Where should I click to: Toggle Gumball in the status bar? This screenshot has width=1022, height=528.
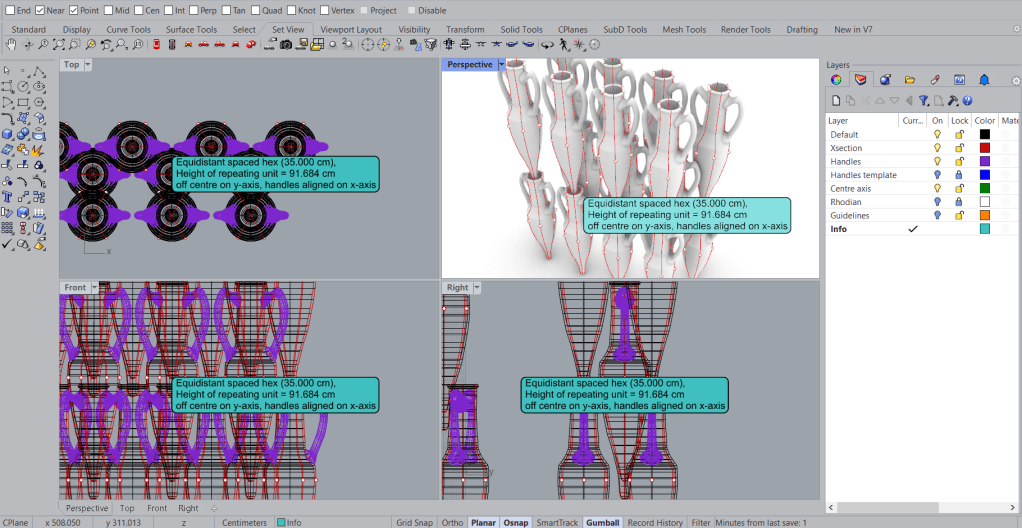[603, 522]
